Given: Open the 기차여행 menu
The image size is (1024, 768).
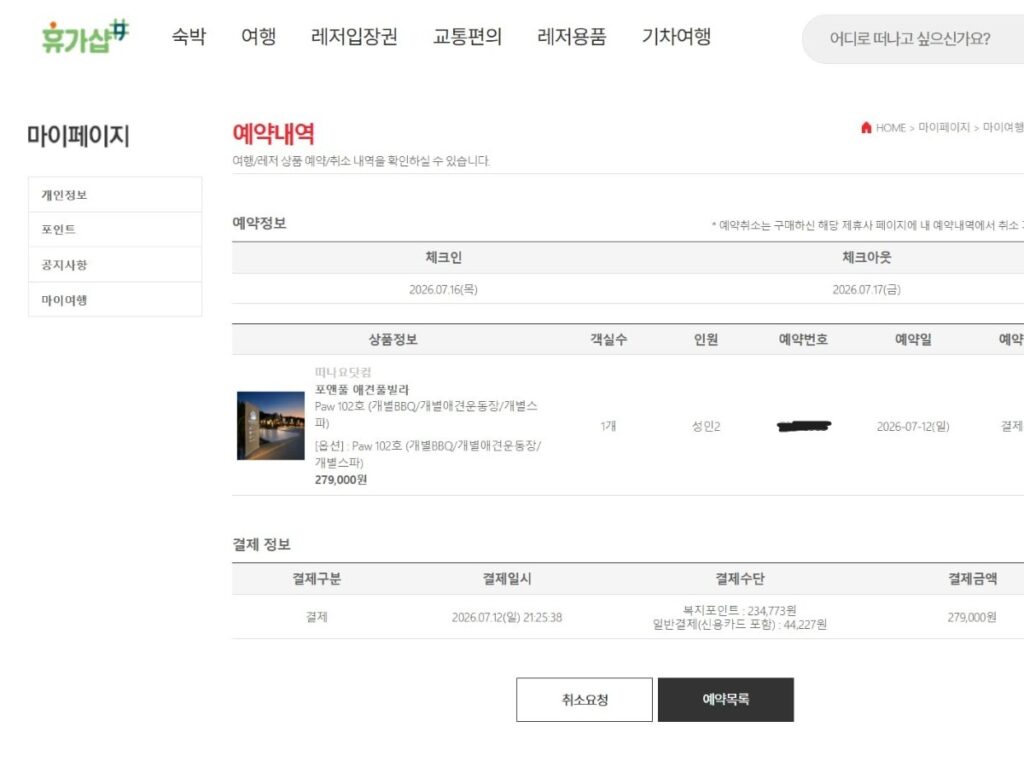Looking at the screenshot, I should 676,37.
